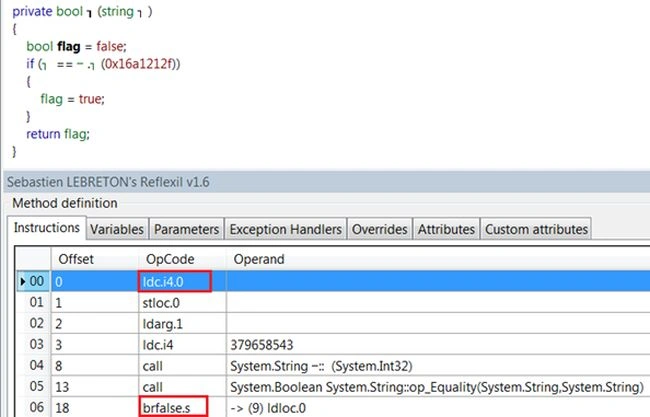Select row header 00 with arrow
The image size is (650, 417).
pos(33,281)
